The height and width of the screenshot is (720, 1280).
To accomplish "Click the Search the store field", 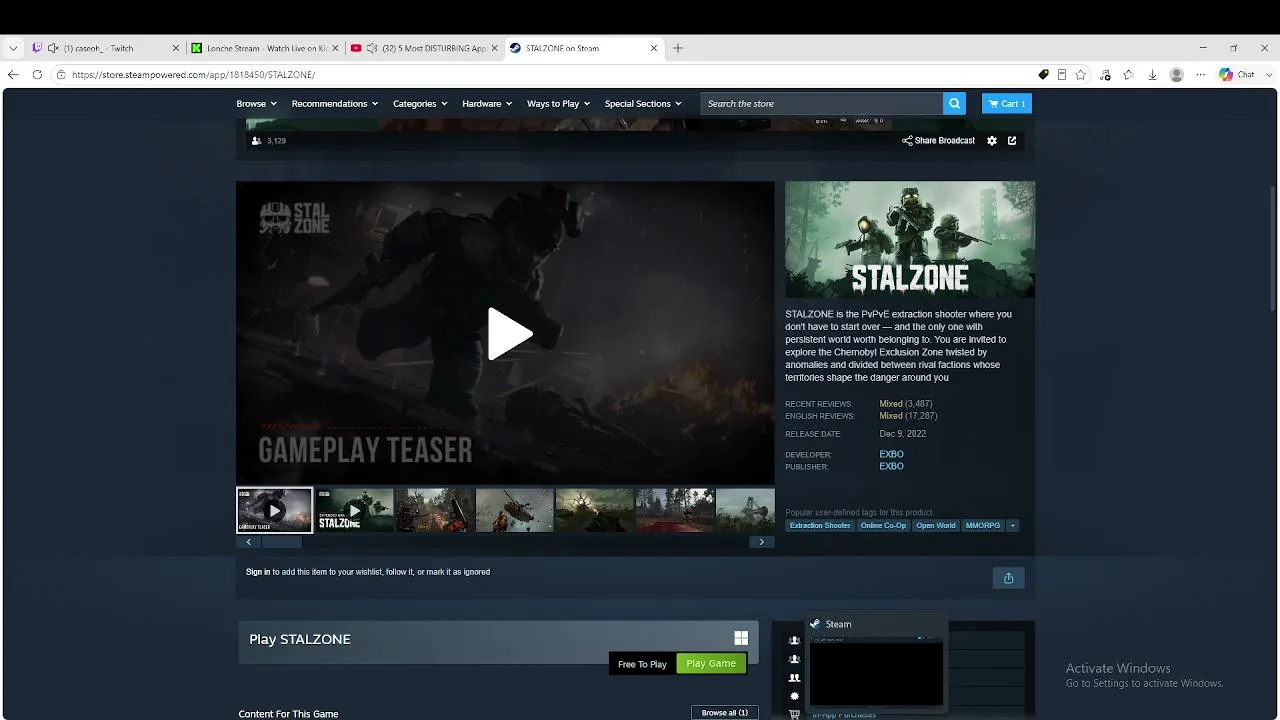I will point(822,103).
